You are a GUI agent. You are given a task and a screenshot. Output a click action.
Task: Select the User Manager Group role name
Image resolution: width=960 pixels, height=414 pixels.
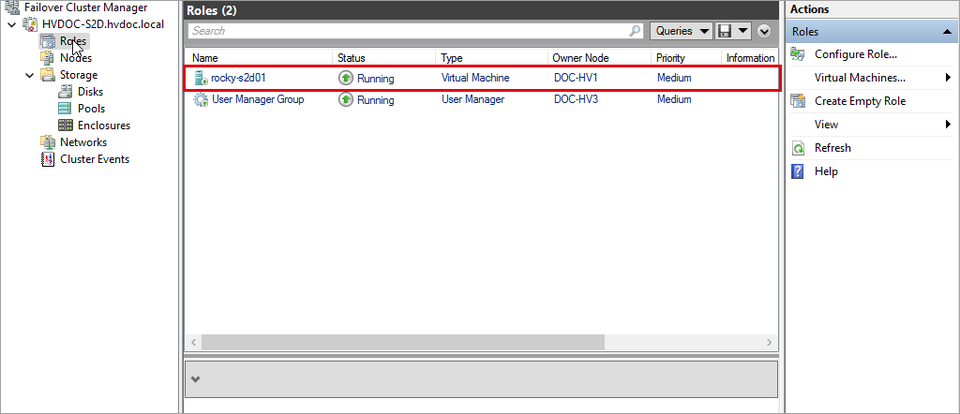[258, 99]
